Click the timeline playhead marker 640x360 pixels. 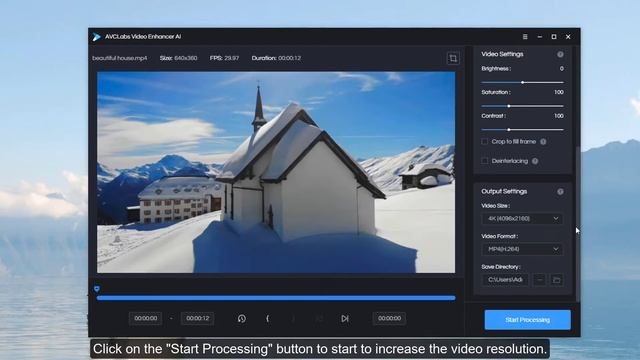click(x=97, y=289)
